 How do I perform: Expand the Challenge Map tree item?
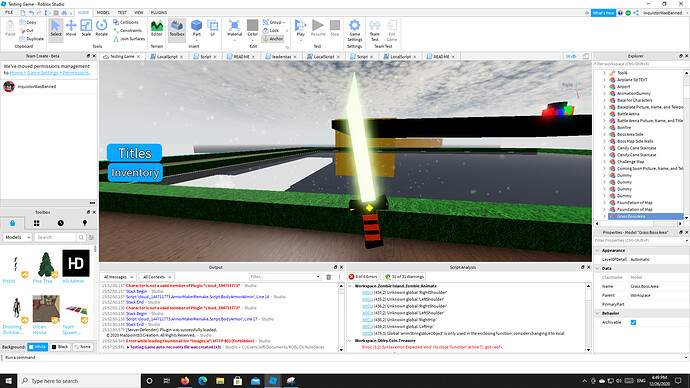tap(604, 162)
